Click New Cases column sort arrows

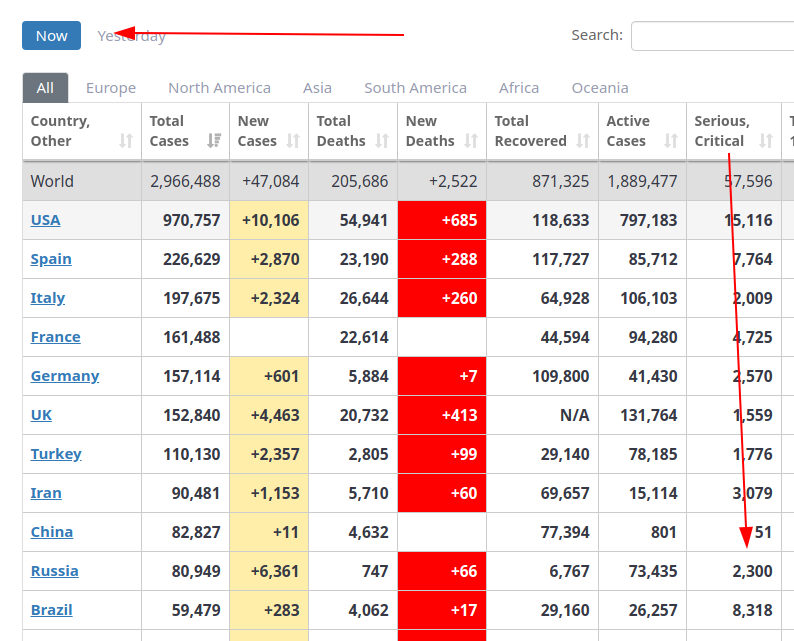[x=293, y=141]
